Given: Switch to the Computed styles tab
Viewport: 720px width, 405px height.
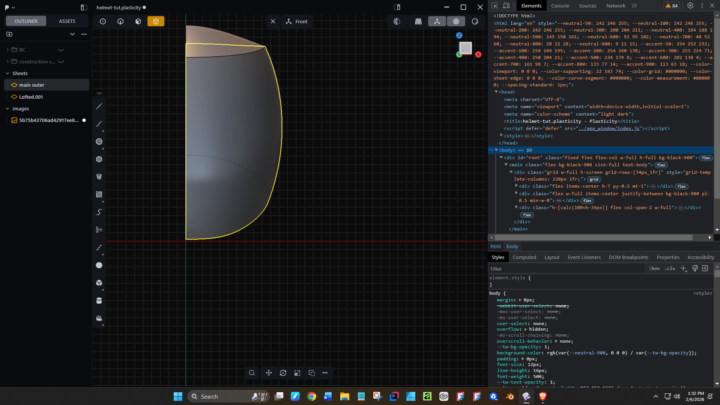Looking at the screenshot, I should pos(524,257).
